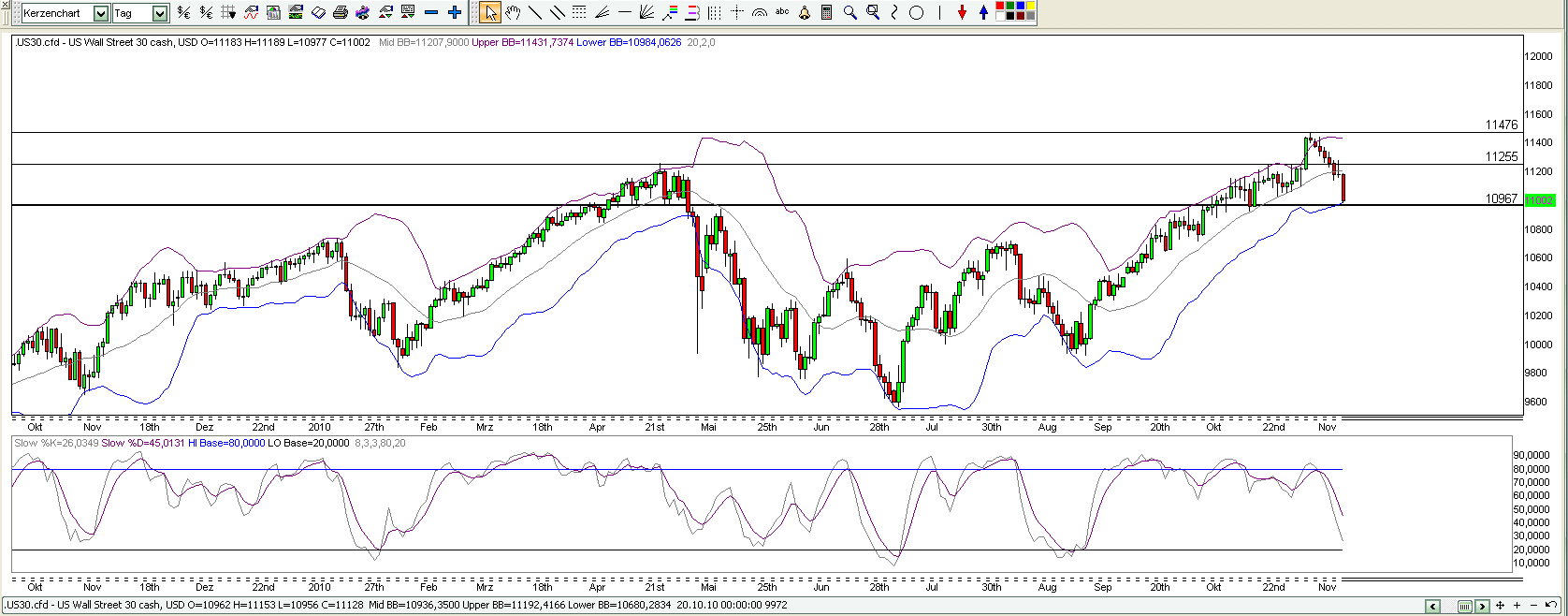
Task: Pick the yellow color swatch
Action: pos(1031,6)
